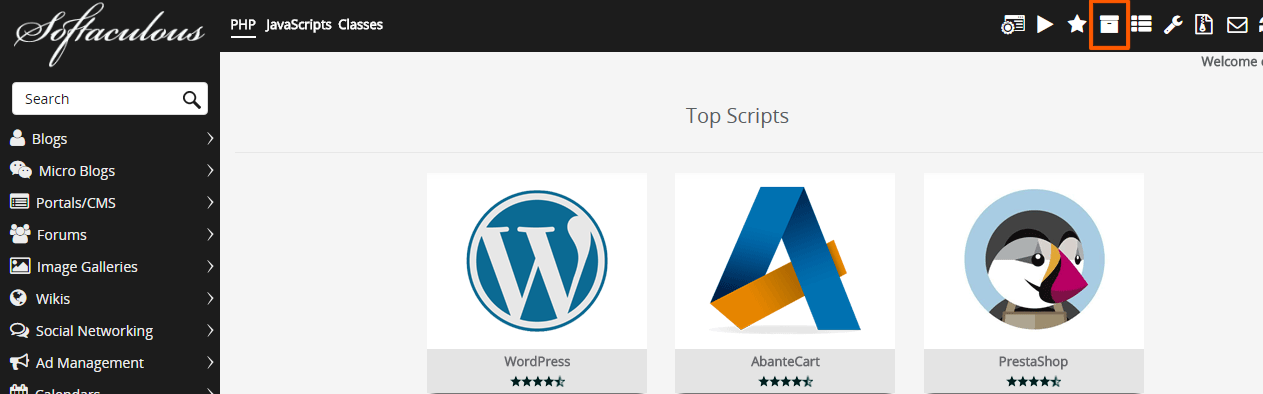Image resolution: width=1263 pixels, height=394 pixels.
Task: Expand the Ad Management category chevron
Action: click(x=210, y=362)
